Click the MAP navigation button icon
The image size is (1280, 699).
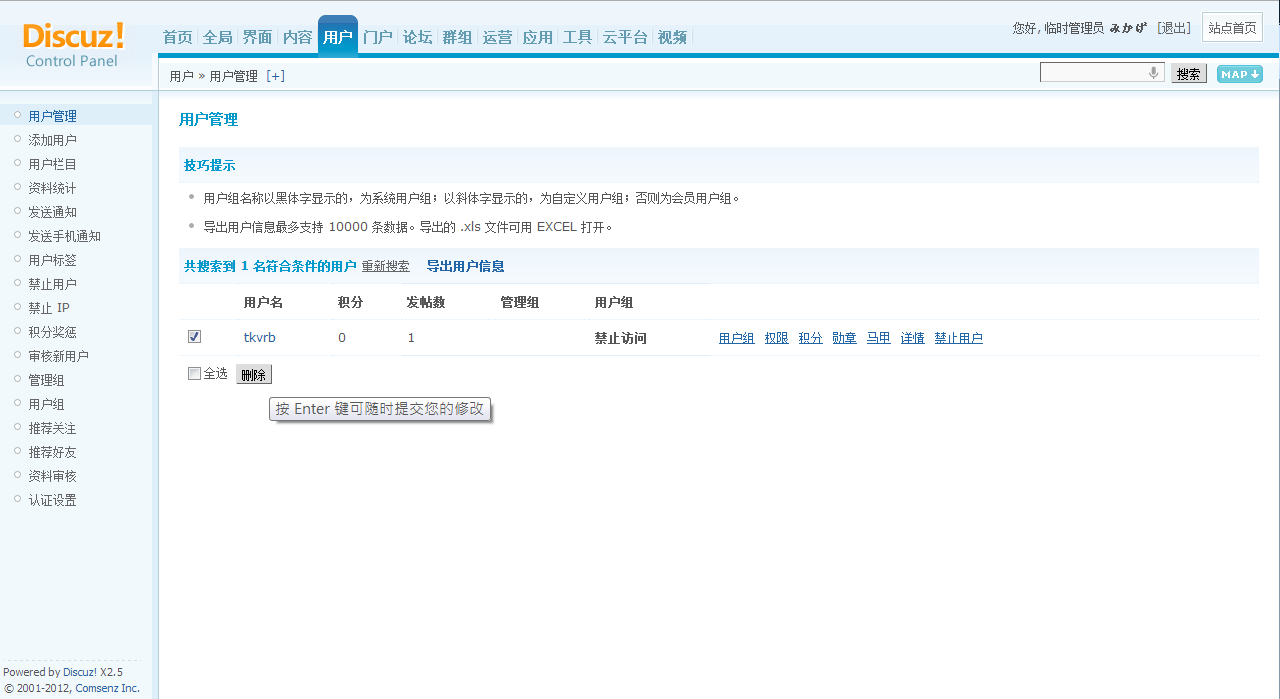pos(1239,74)
